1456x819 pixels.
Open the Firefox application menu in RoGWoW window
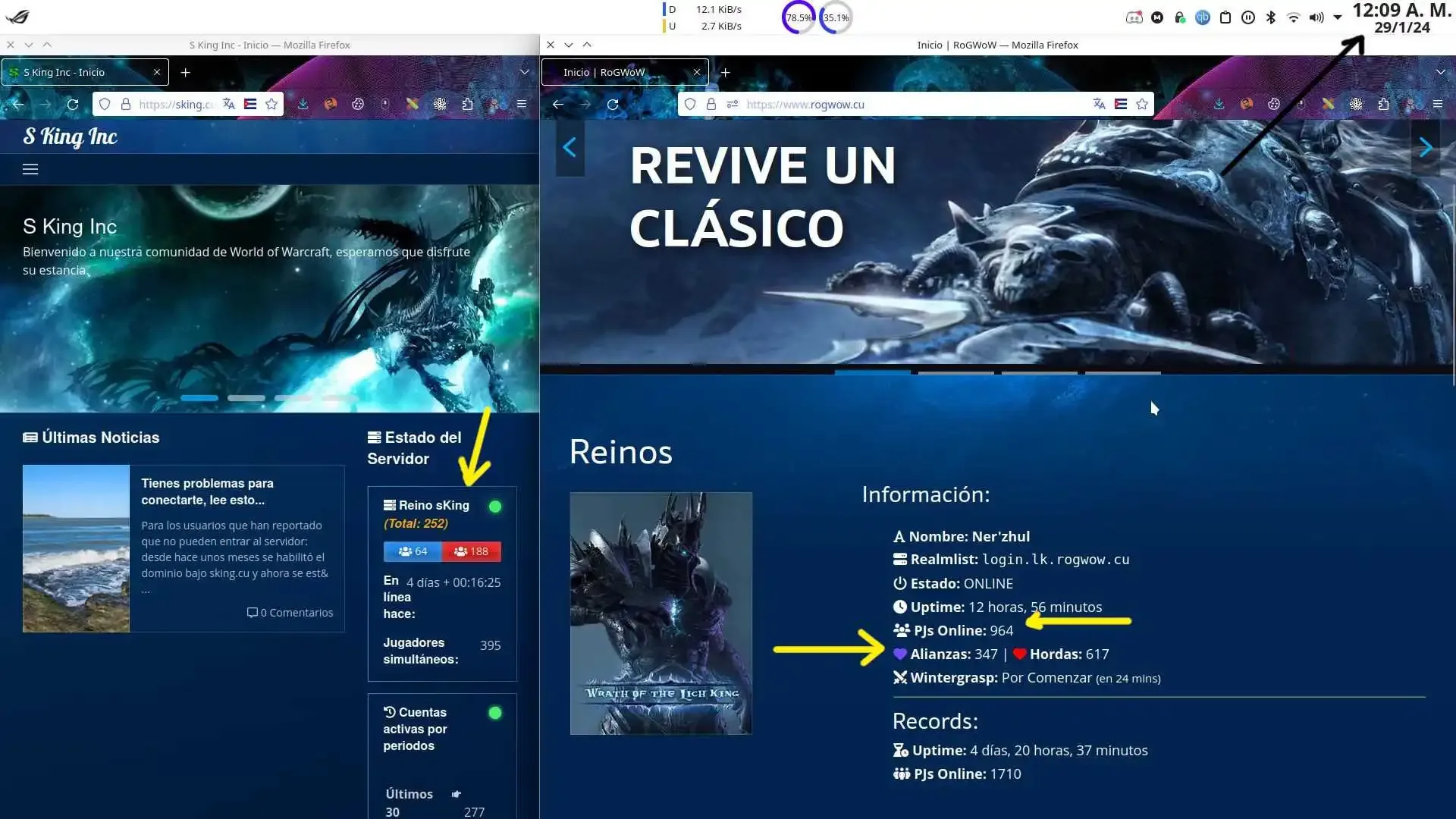point(1438,105)
